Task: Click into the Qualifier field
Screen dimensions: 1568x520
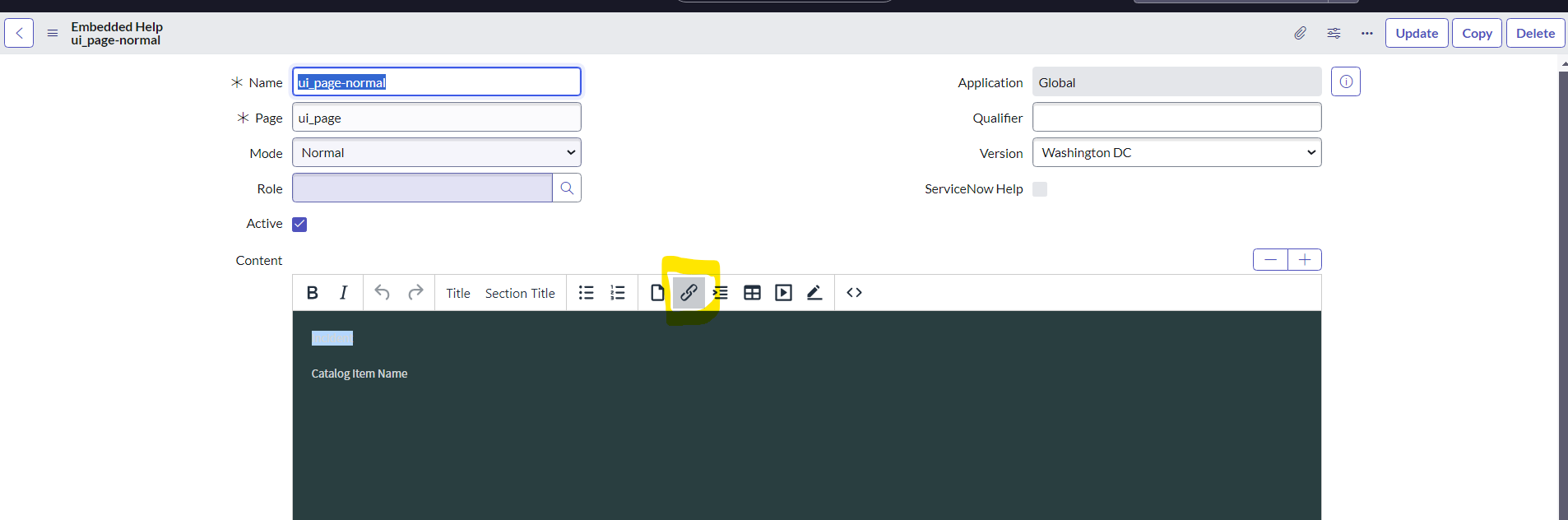Action: pos(1177,117)
